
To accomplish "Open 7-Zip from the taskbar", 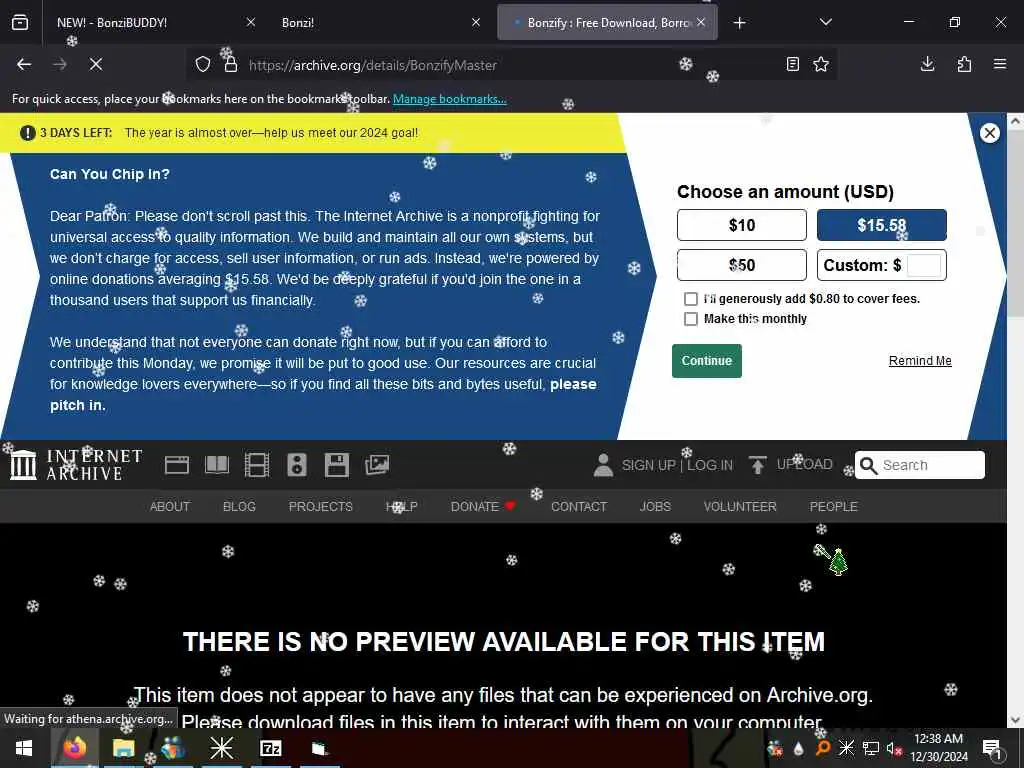I will click(x=270, y=748).
